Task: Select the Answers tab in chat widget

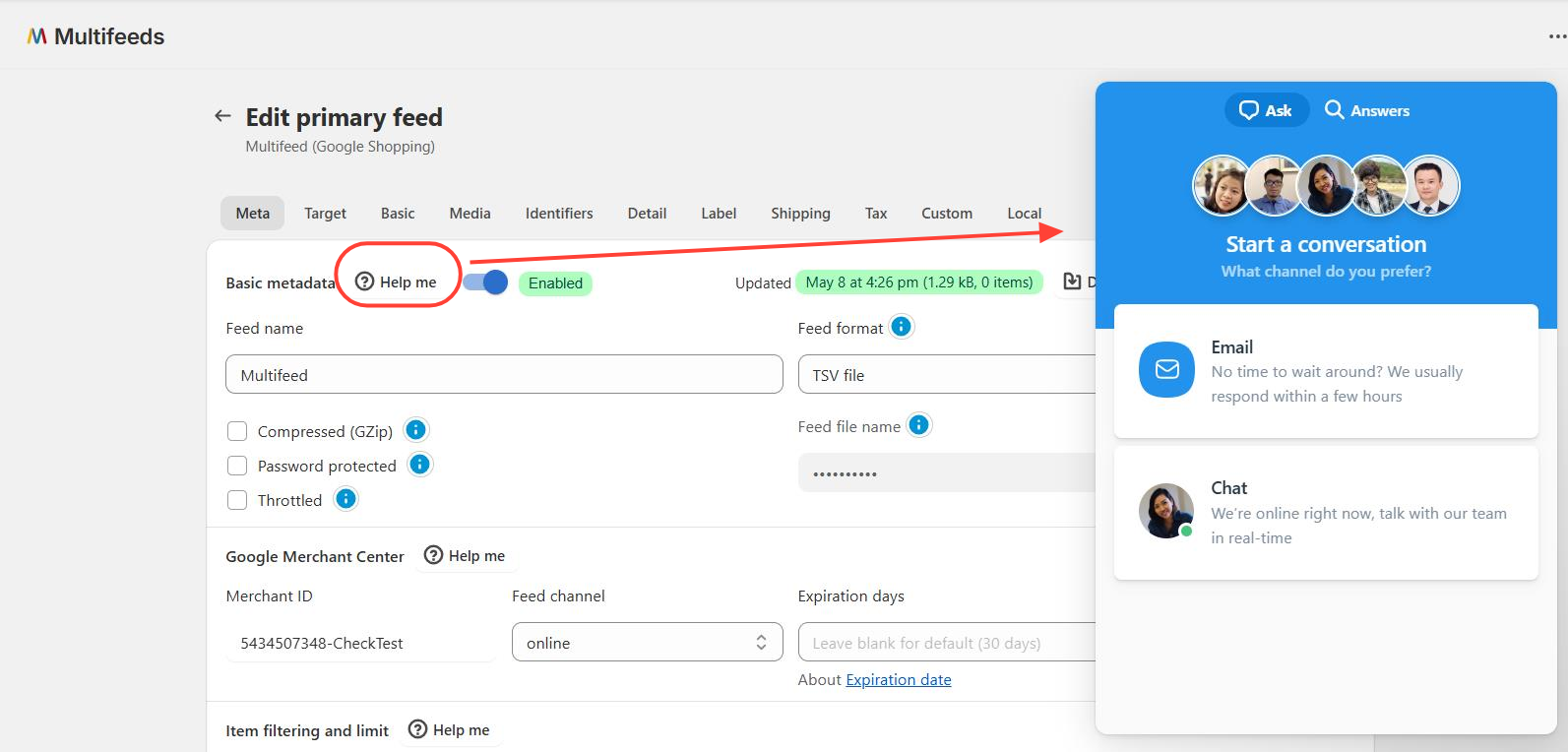Action: coord(1367,110)
